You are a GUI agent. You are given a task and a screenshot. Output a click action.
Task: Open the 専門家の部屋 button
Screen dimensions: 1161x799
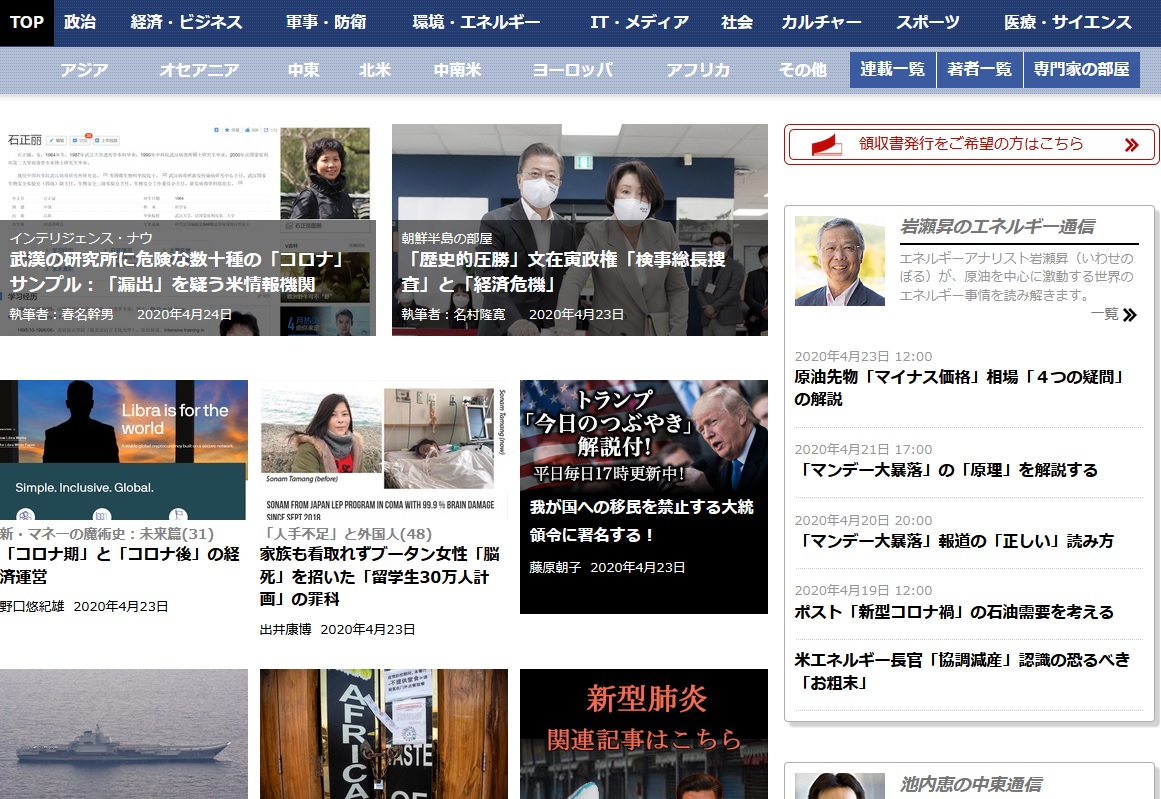pos(1081,70)
